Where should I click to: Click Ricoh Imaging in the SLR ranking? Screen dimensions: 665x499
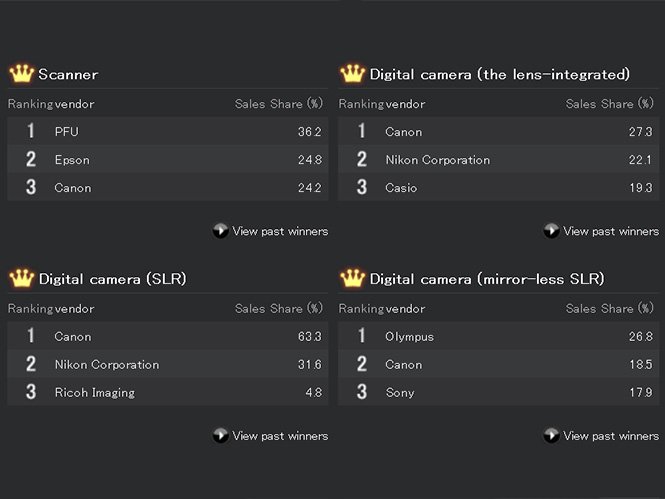[x=94, y=393]
